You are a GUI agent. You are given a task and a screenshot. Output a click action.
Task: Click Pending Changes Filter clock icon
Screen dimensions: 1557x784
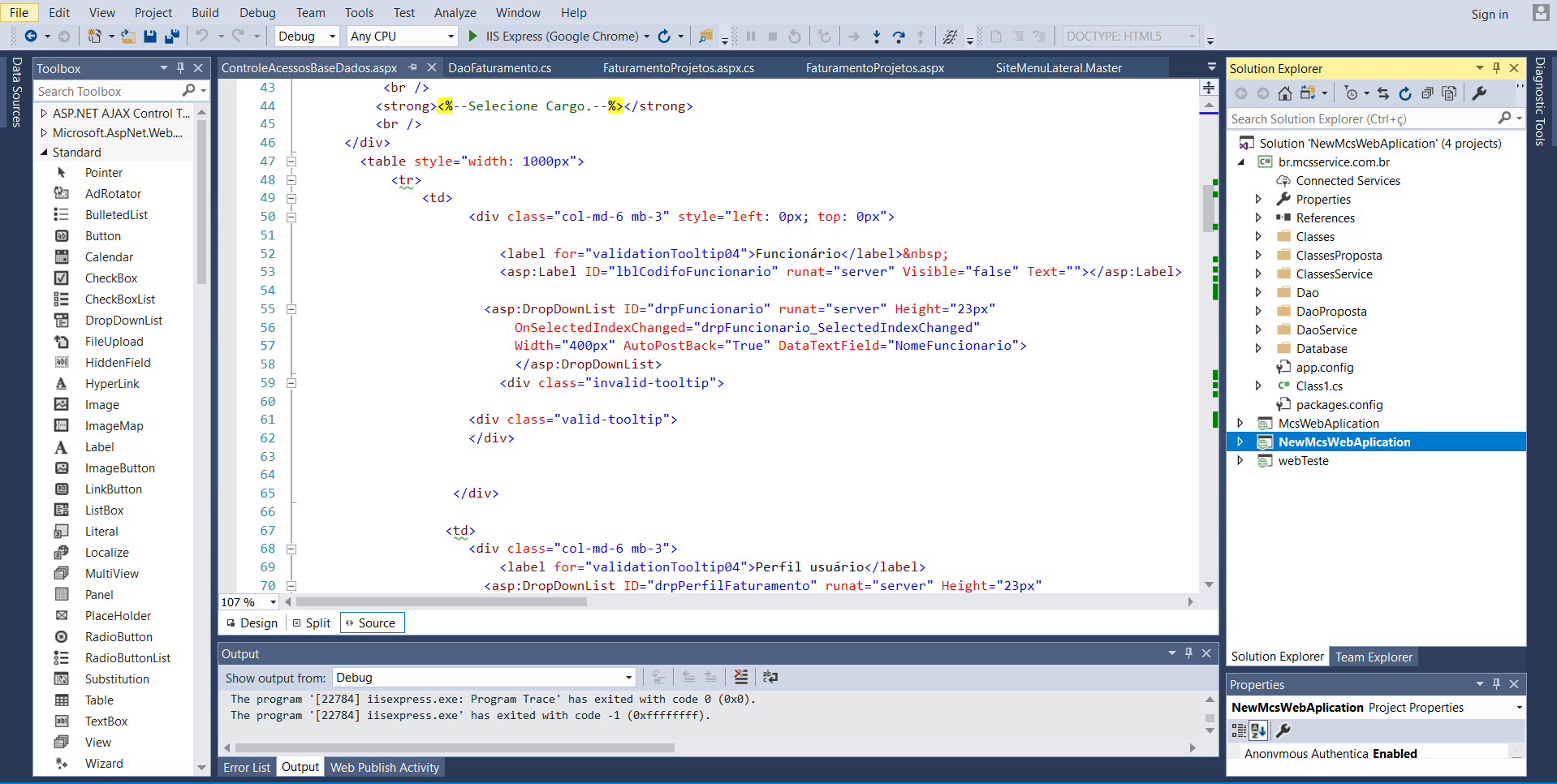click(1351, 93)
